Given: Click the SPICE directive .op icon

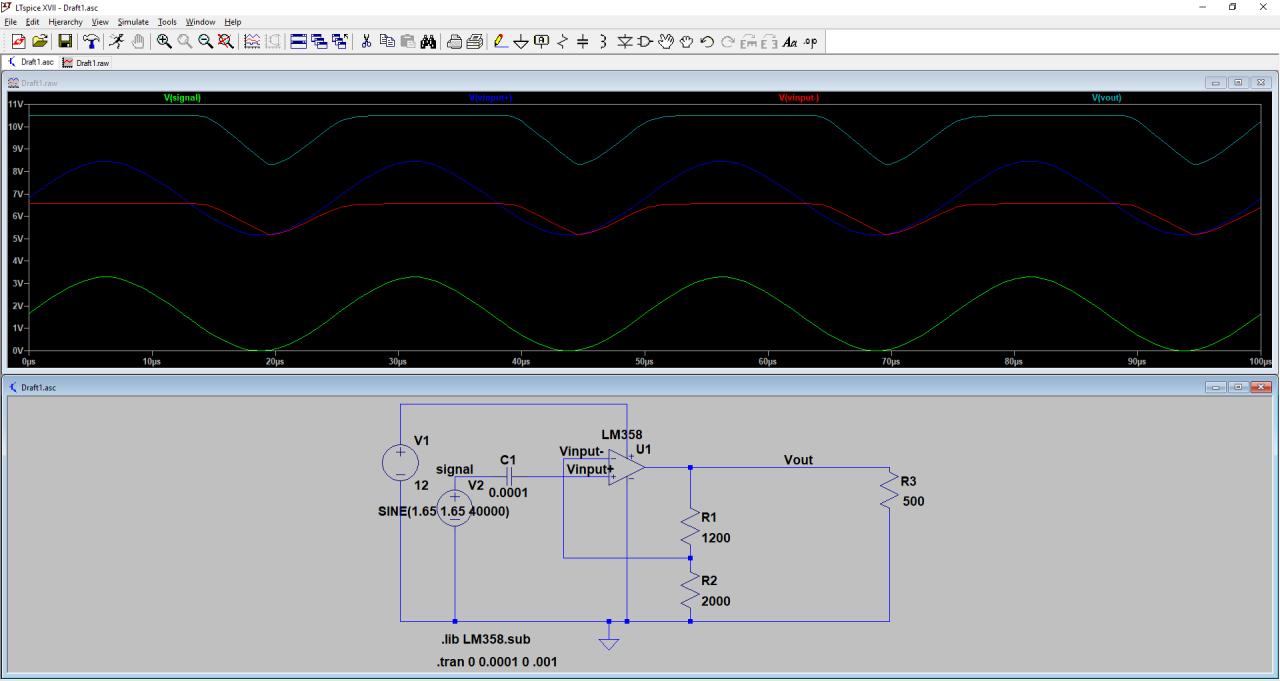Looking at the screenshot, I should 810,41.
